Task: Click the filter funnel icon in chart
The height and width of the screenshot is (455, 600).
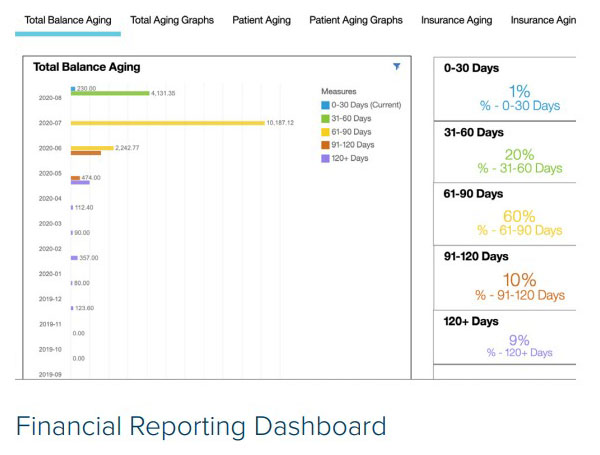Action: coord(397,67)
